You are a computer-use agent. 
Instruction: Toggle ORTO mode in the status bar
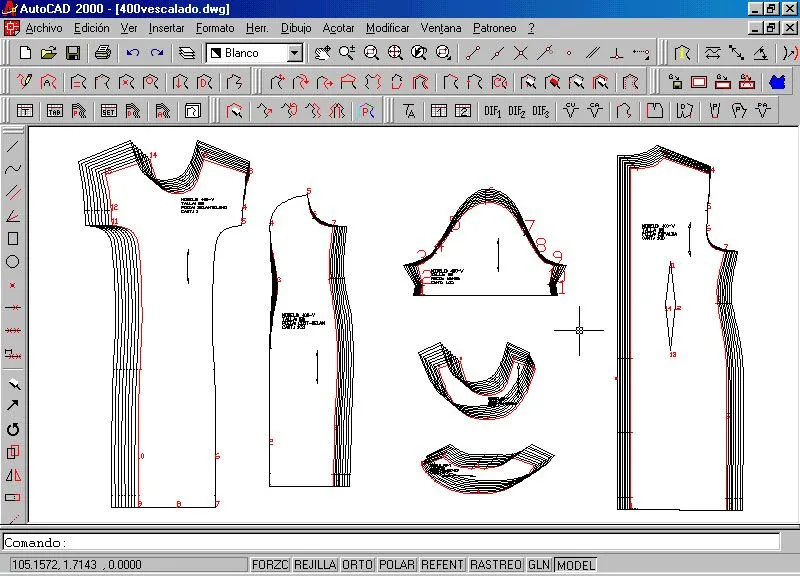tap(357, 565)
